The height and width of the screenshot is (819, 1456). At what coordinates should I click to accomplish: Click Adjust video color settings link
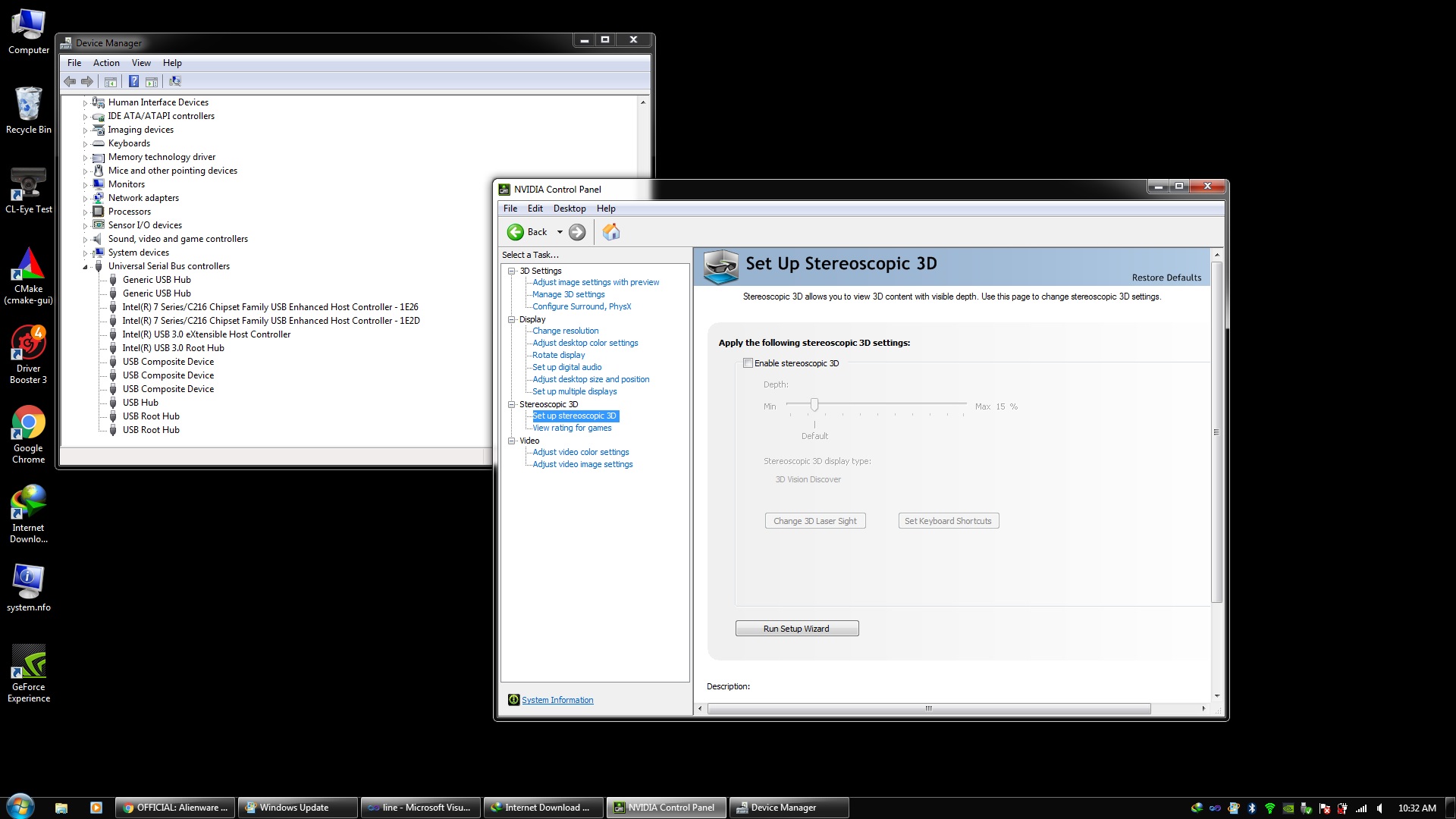[581, 452]
